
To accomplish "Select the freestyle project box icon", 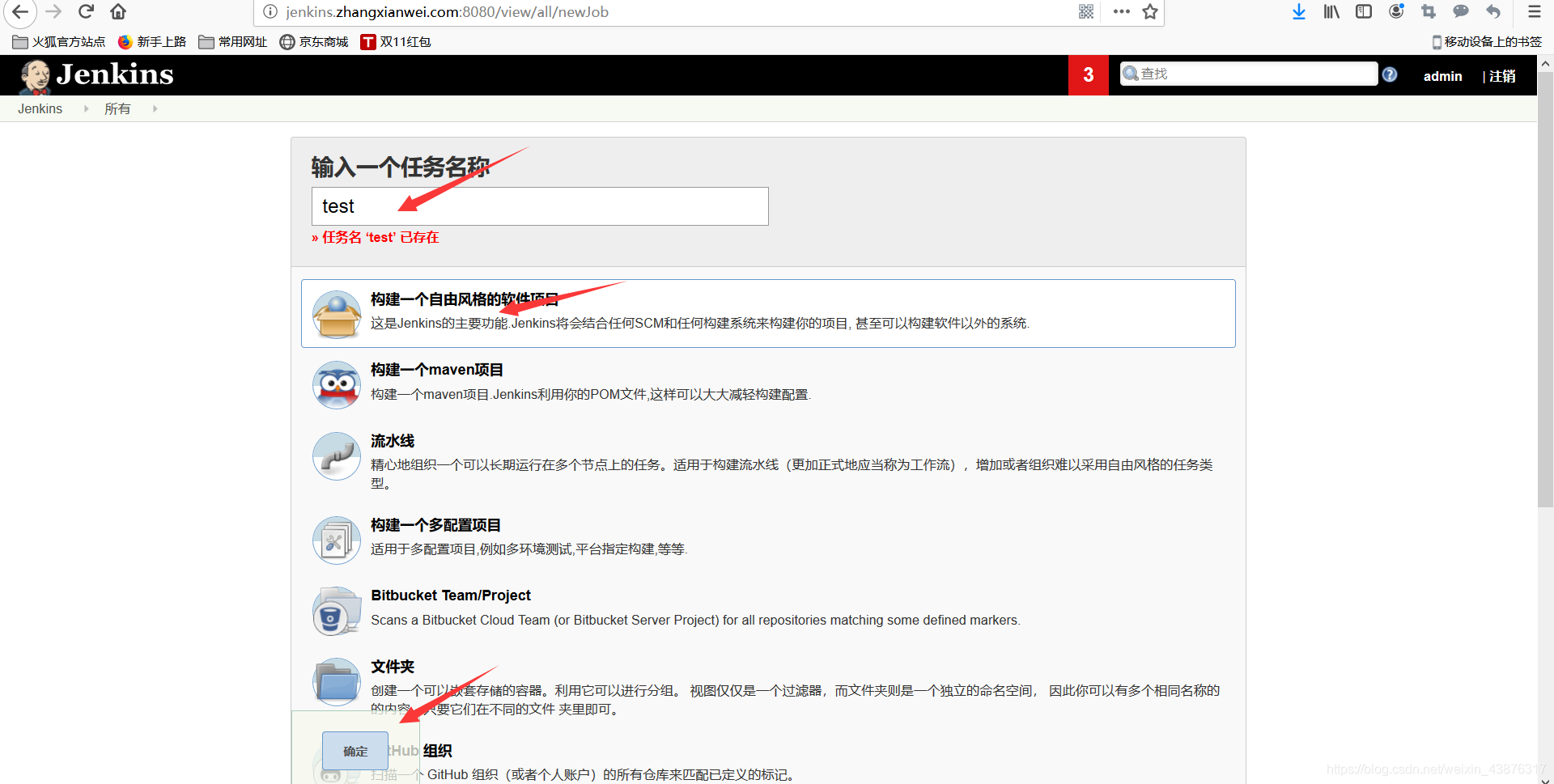I will click(x=337, y=314).
